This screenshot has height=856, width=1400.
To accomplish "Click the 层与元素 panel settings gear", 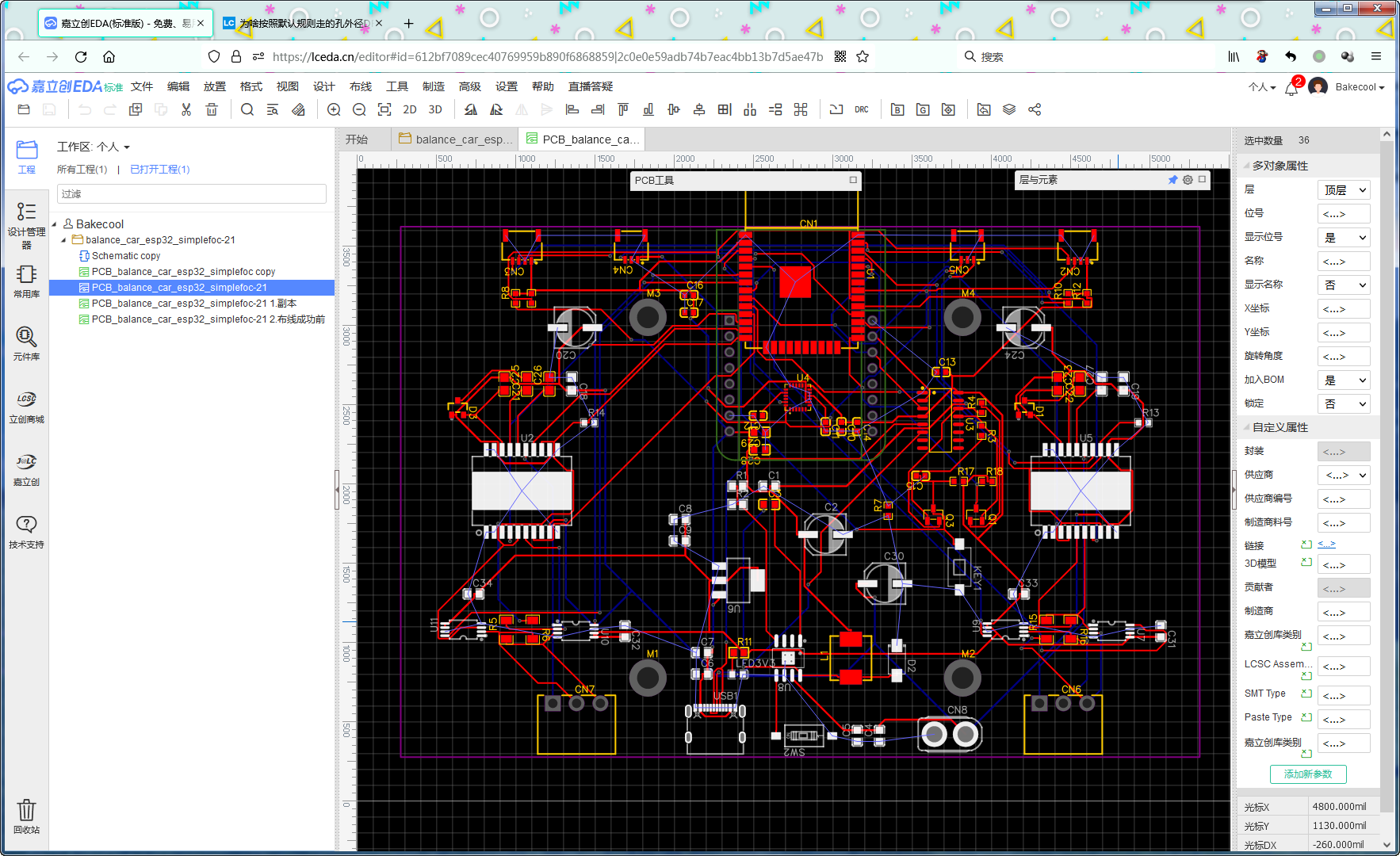I will (x=1188, y=180).
